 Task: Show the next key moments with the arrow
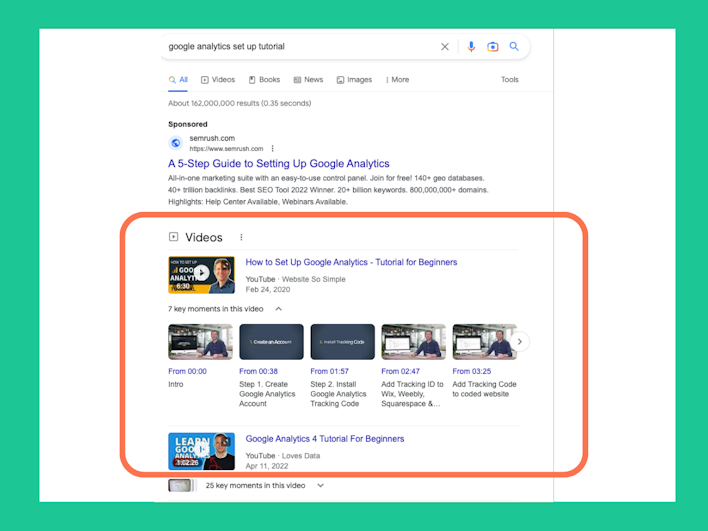pos(520,342)
